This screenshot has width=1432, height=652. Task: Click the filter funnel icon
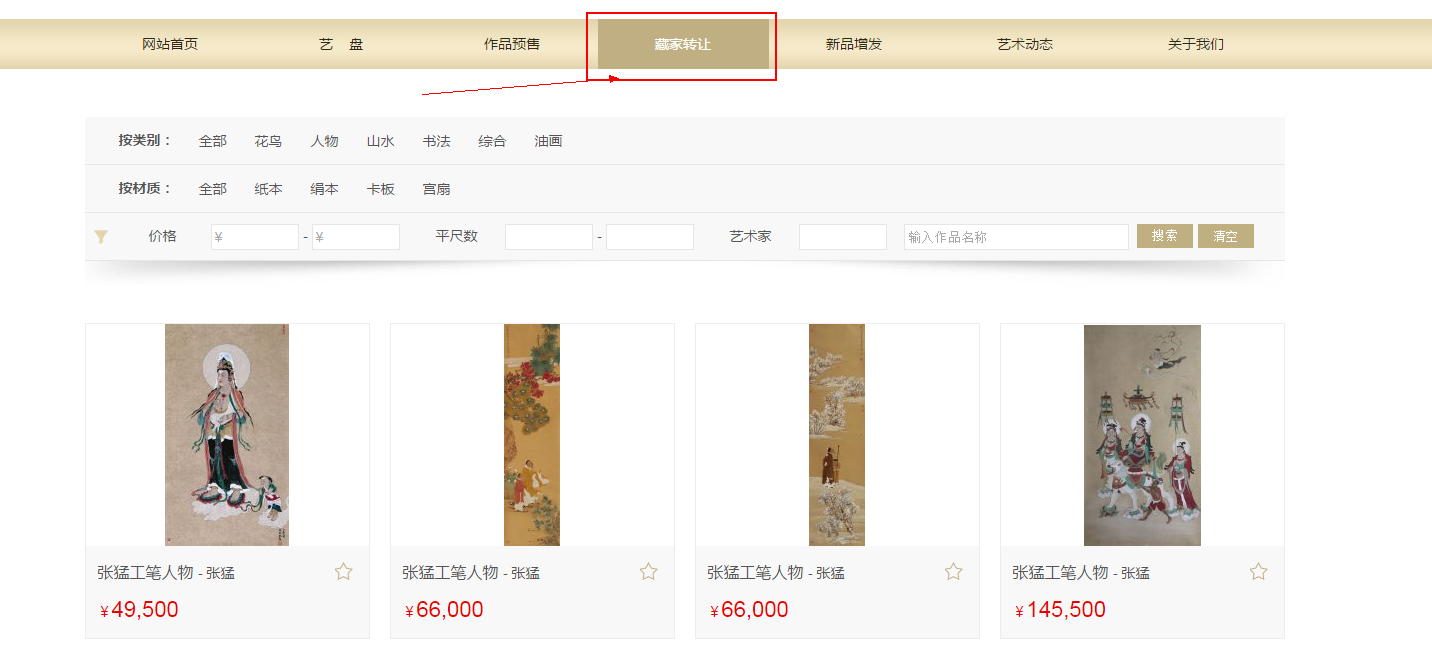tap(101, 237)
